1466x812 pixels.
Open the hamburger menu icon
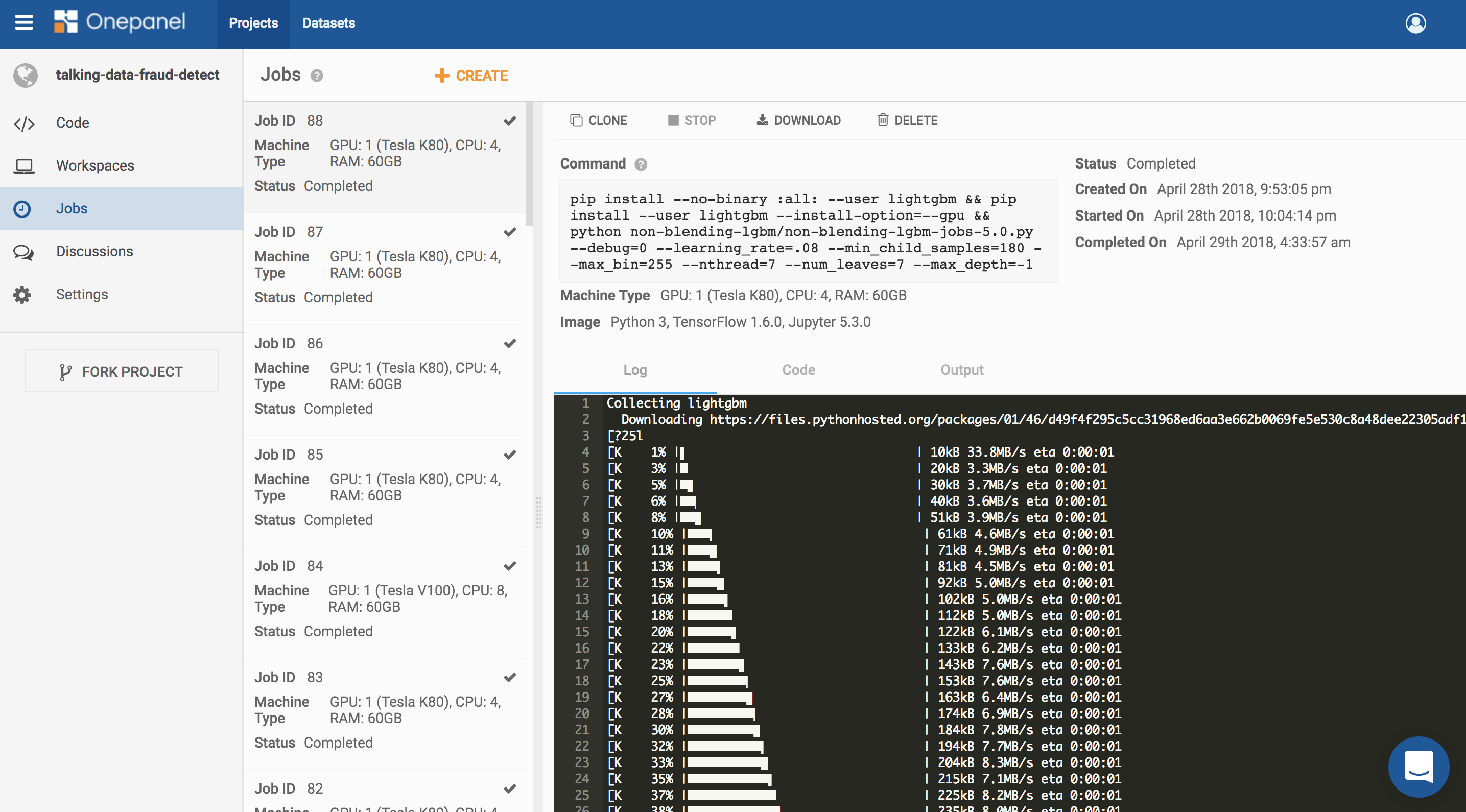(x=23, y=23)
